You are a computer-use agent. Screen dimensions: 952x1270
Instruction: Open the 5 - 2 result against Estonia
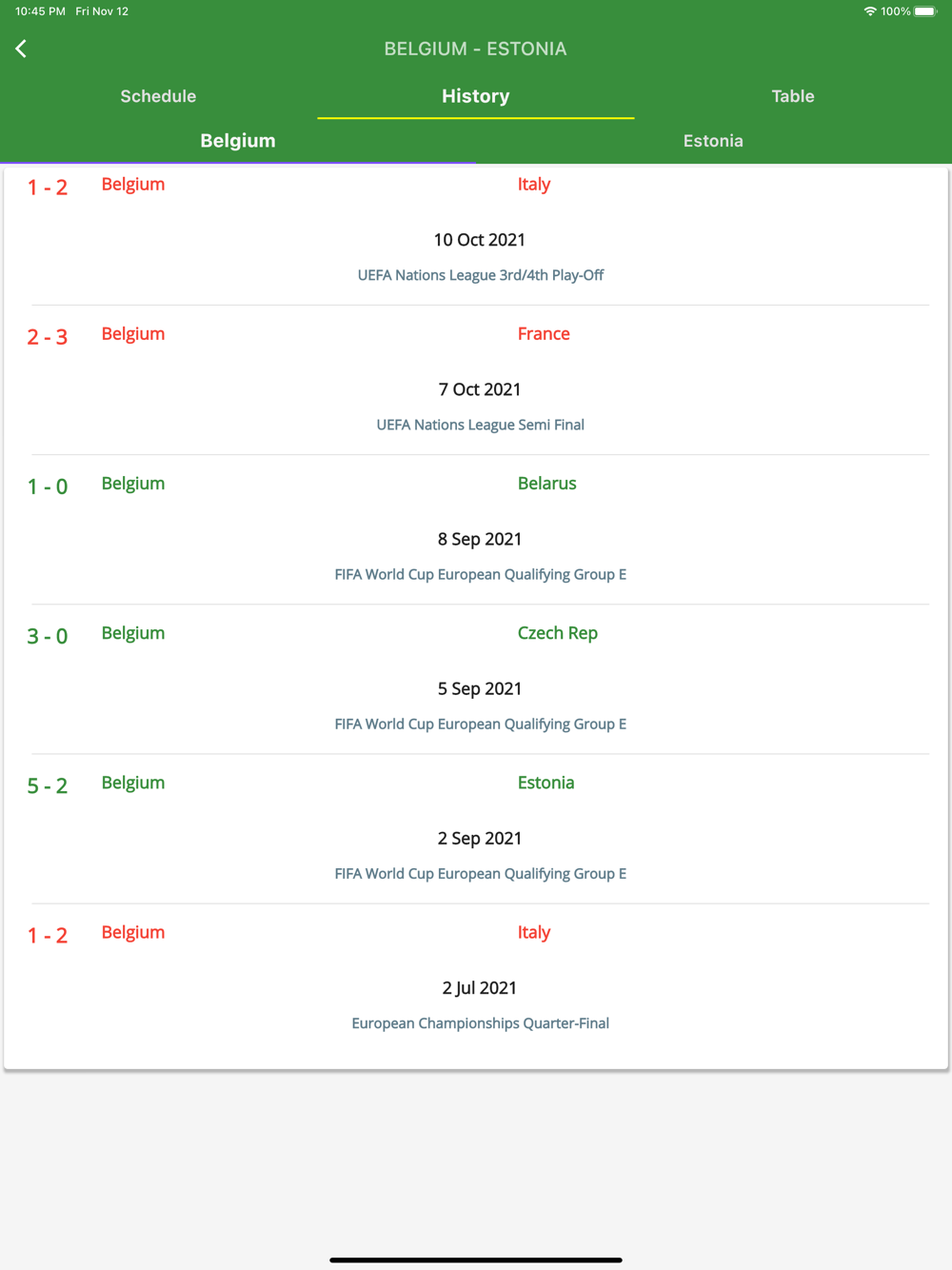[48, 785]
